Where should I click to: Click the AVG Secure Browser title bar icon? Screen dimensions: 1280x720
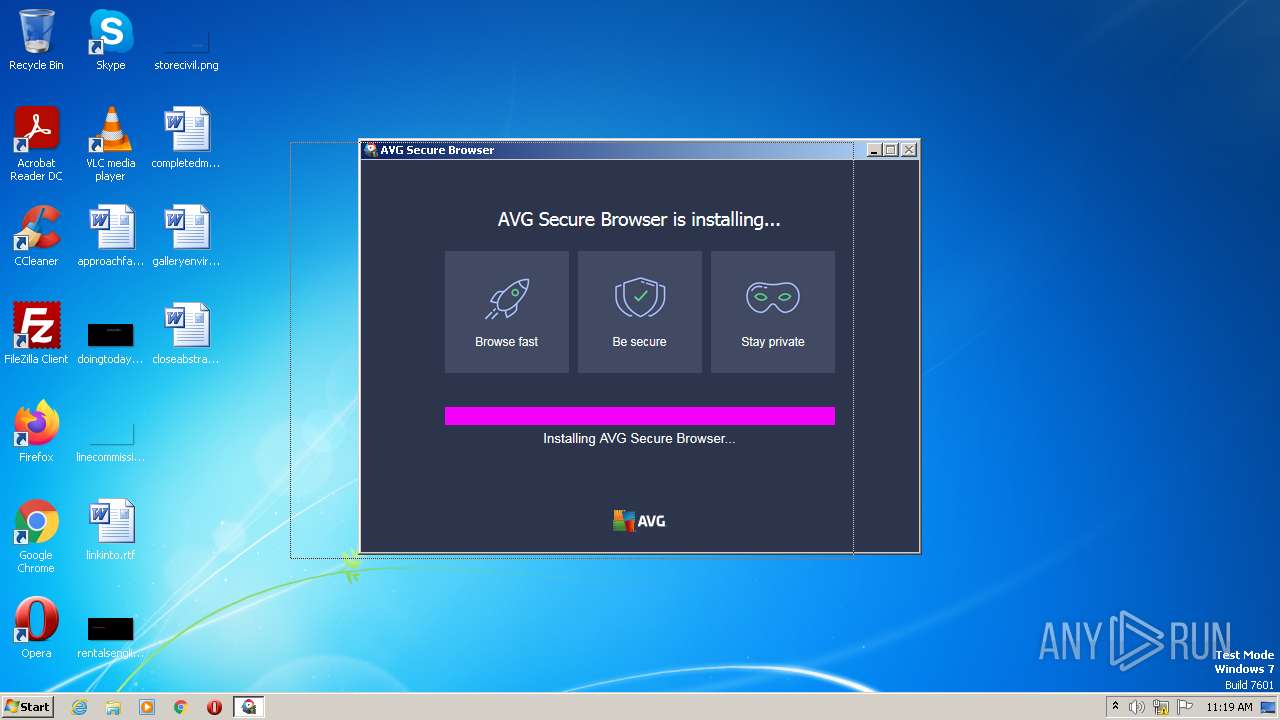click(371, 150)
